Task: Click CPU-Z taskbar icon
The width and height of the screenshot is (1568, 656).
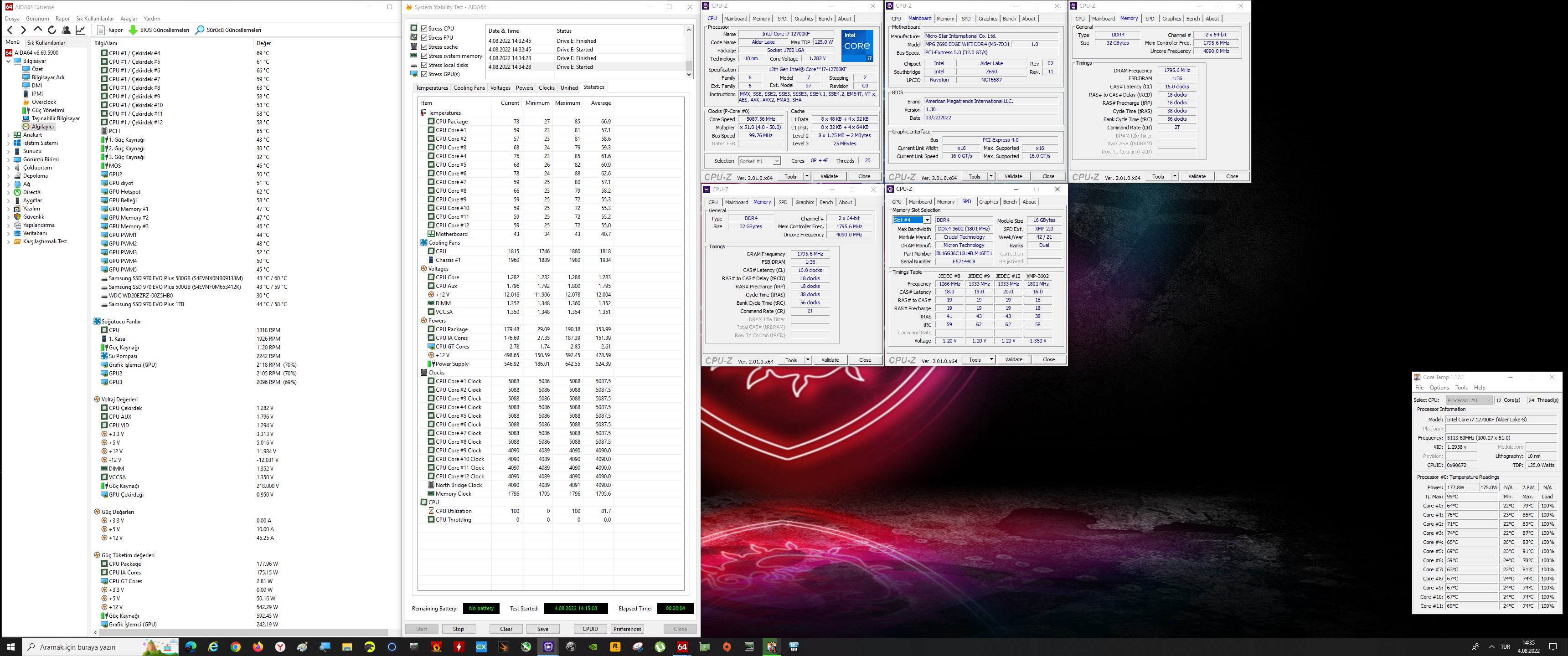Action: point(548,647)
